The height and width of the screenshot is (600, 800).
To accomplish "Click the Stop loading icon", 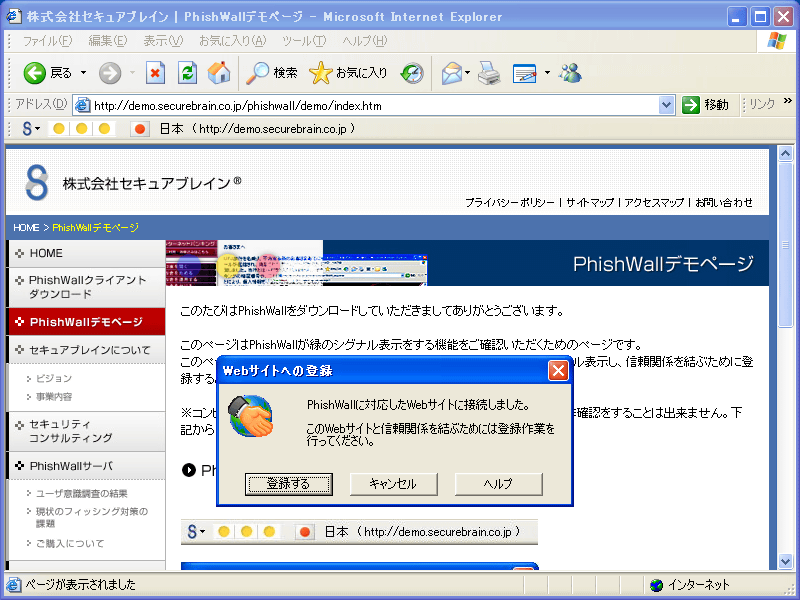I will (x=155, y=73).
